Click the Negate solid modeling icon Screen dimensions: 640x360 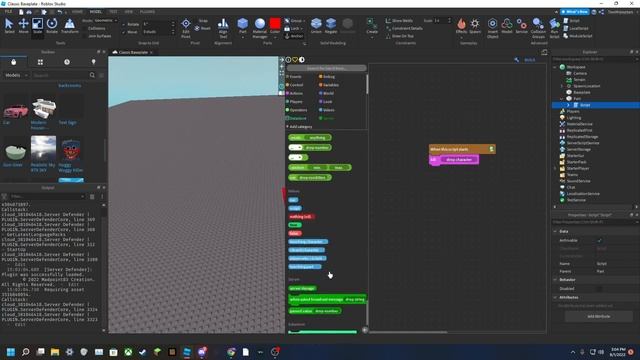(x=331, y=26)
